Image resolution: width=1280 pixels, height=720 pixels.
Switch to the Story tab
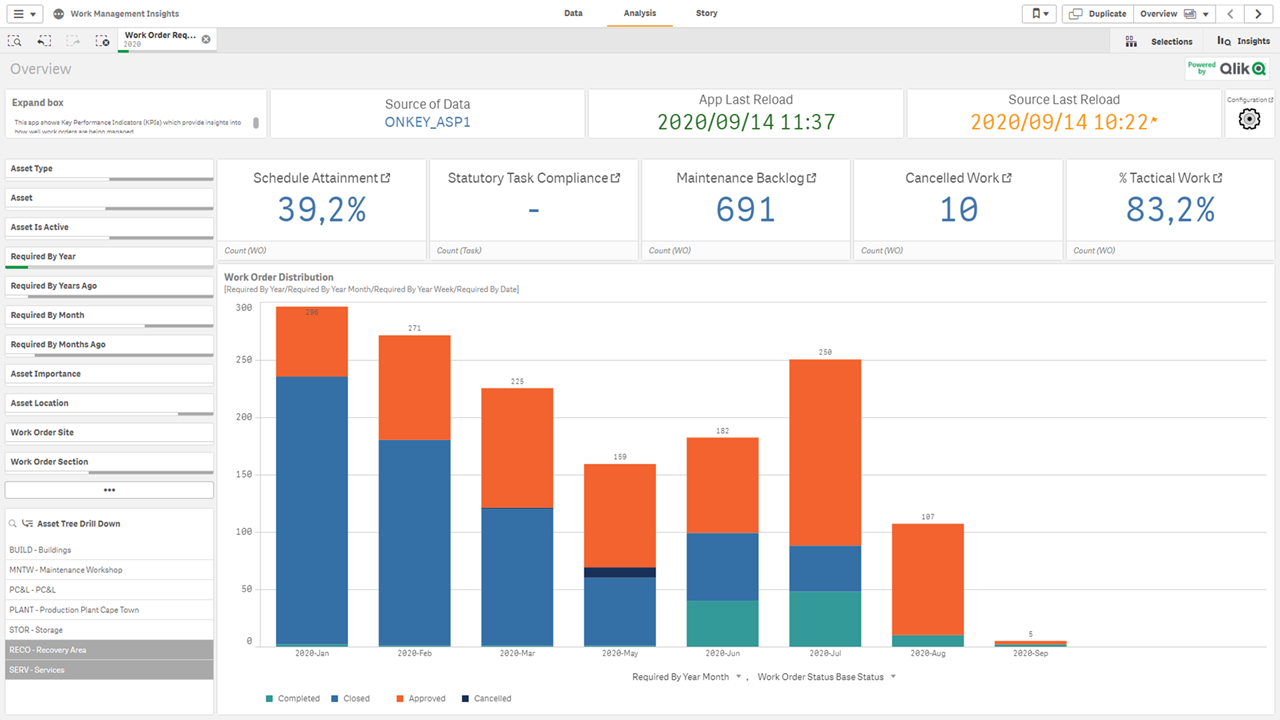point(706,14)
